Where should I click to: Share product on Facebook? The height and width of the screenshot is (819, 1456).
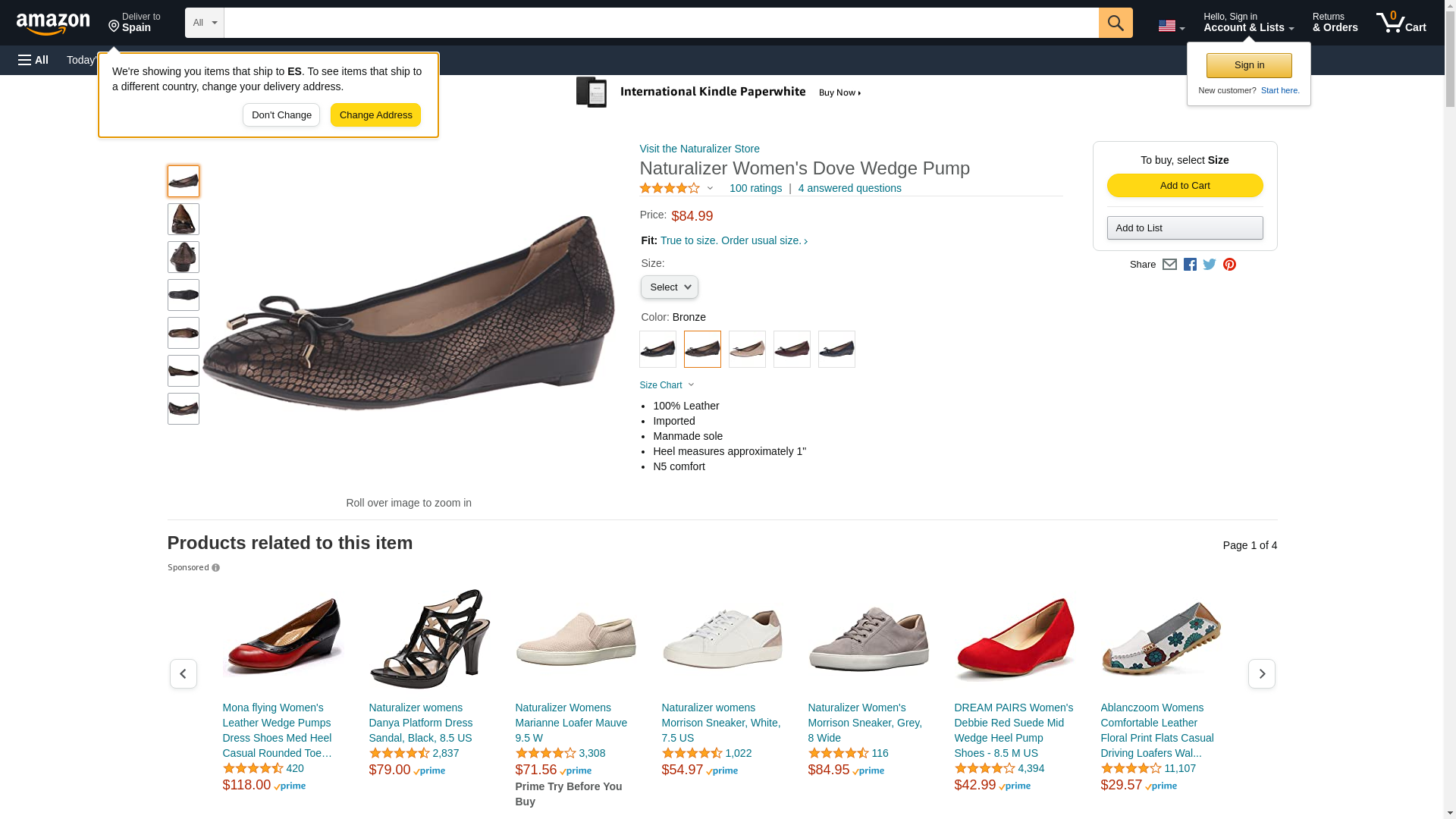pos(1190,265)
